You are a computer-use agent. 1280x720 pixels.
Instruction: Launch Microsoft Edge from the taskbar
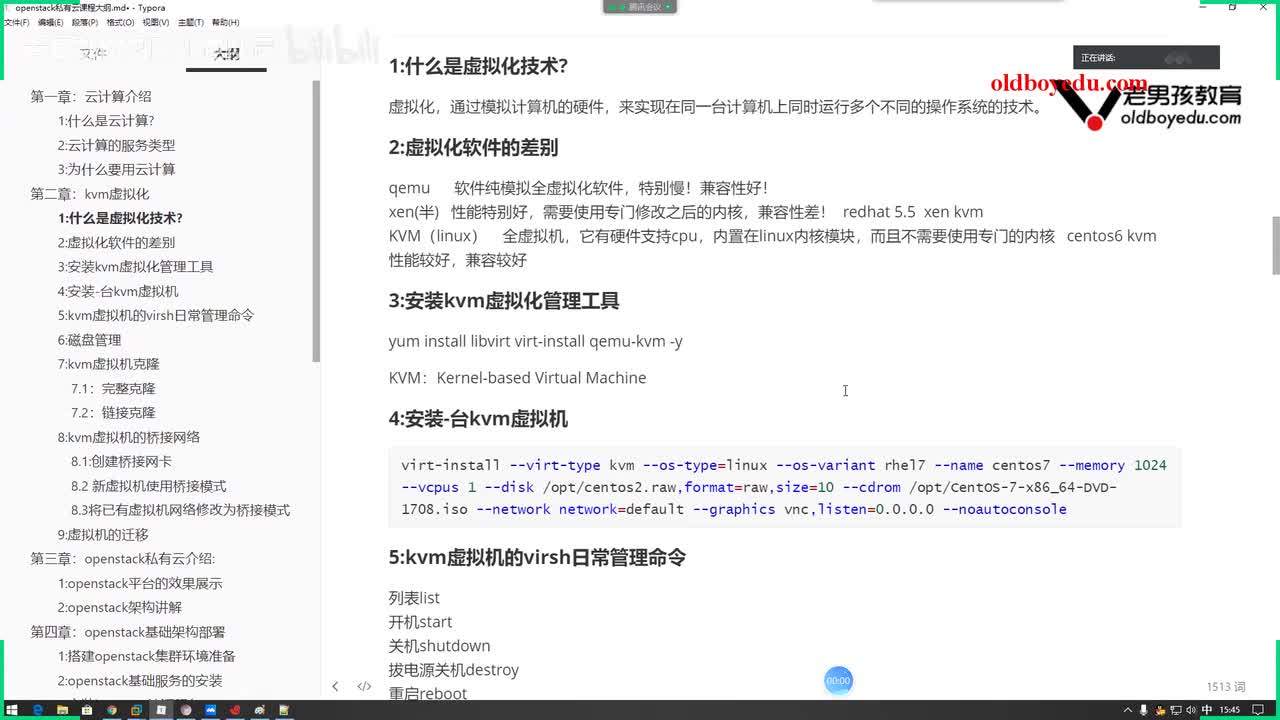click(38, 710)
